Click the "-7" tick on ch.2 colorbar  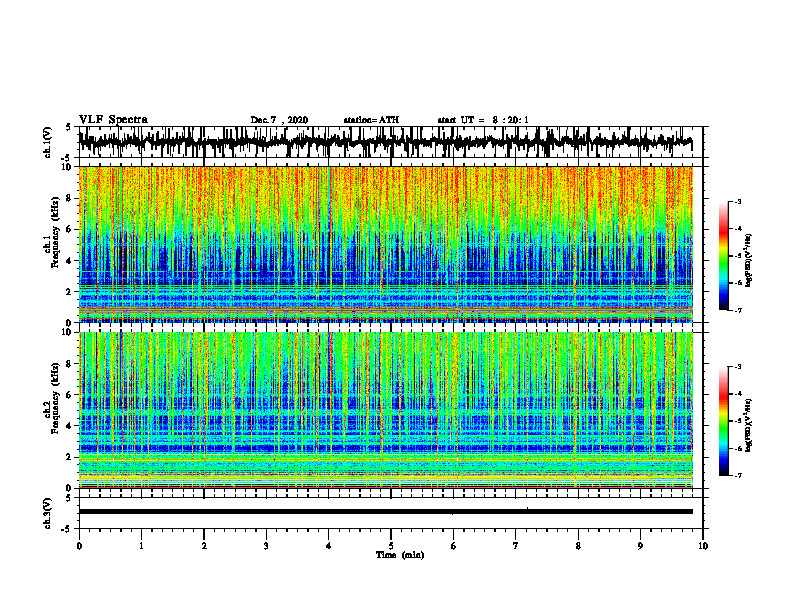pos(738,475)
